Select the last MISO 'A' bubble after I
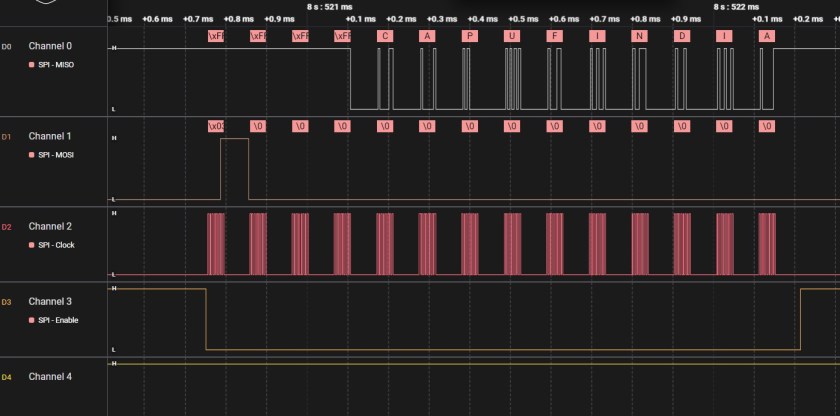This screenshot has height=416, width=840. point(767,36)
